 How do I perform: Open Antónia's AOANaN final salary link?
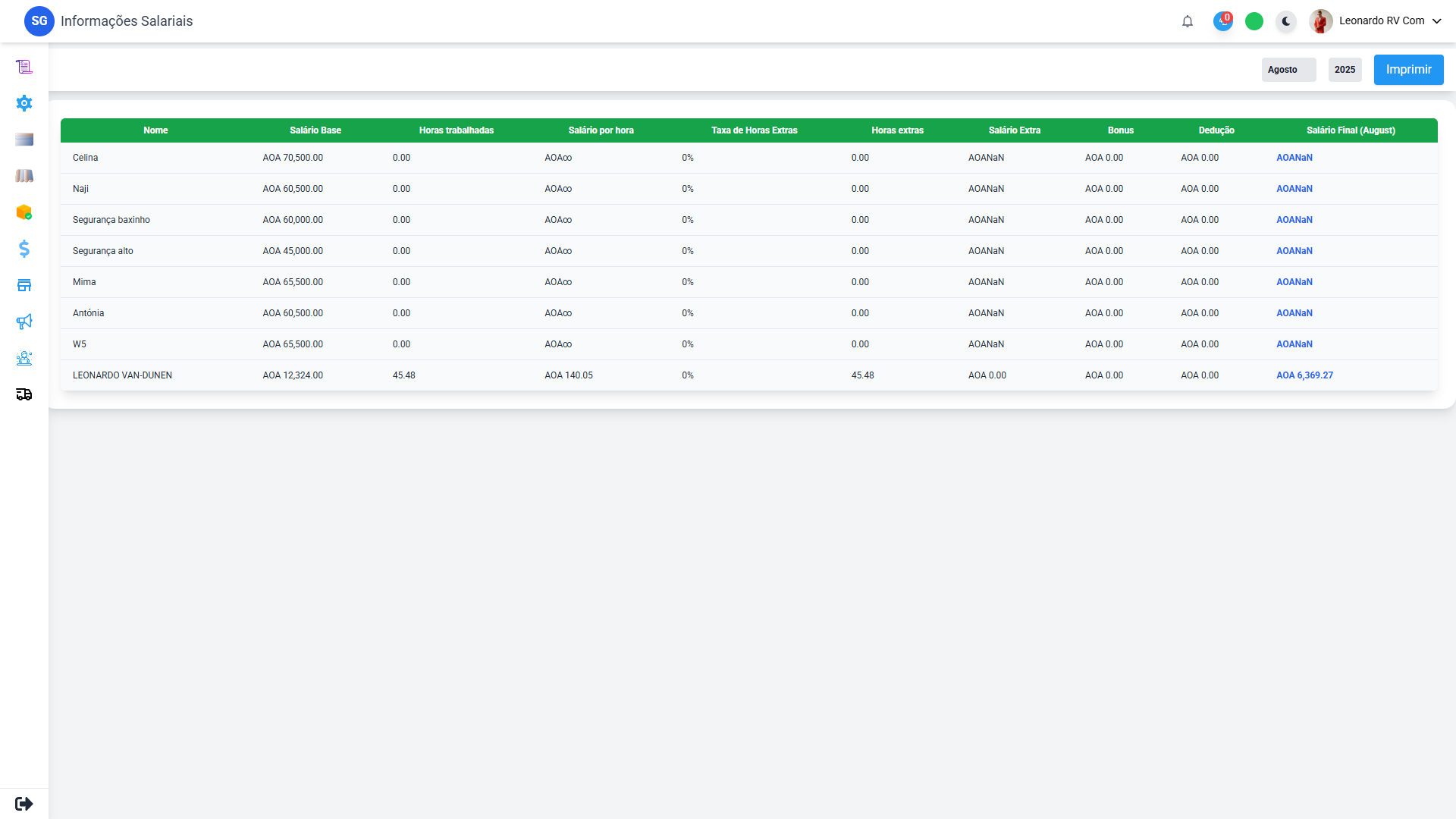click(x=1294, y=313)
